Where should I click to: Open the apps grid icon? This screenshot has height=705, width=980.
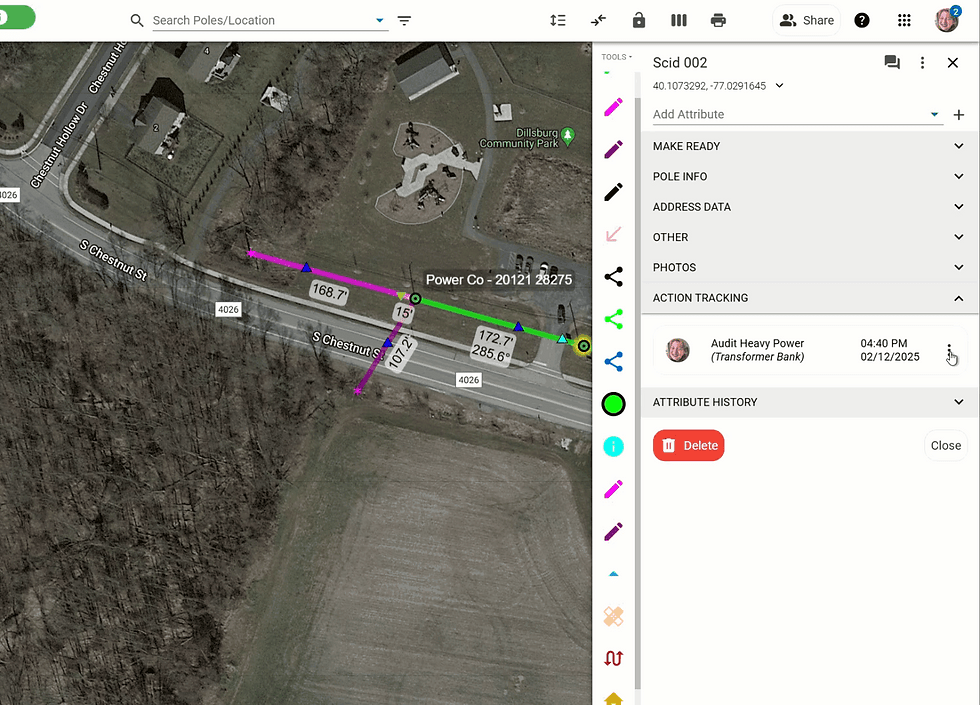[x=904, y=21]
